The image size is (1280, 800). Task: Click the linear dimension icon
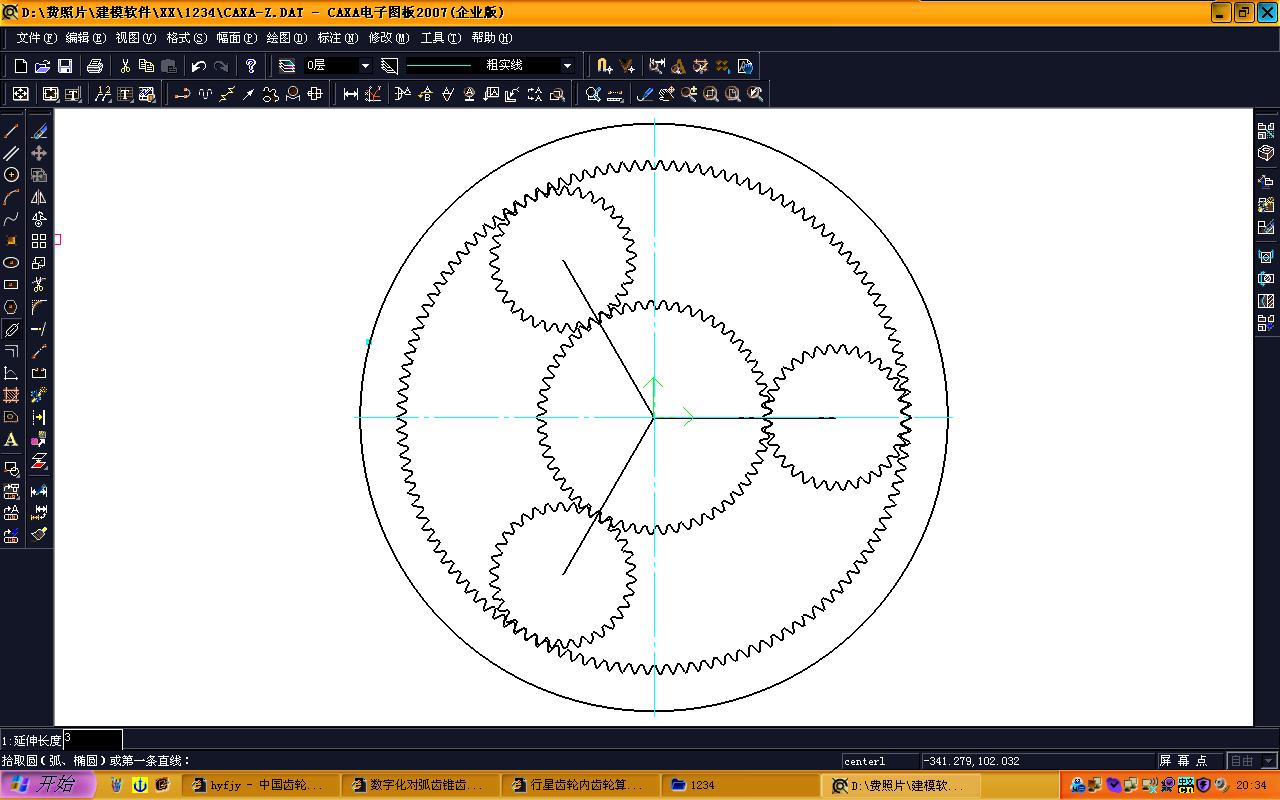[x=351, y=94]
